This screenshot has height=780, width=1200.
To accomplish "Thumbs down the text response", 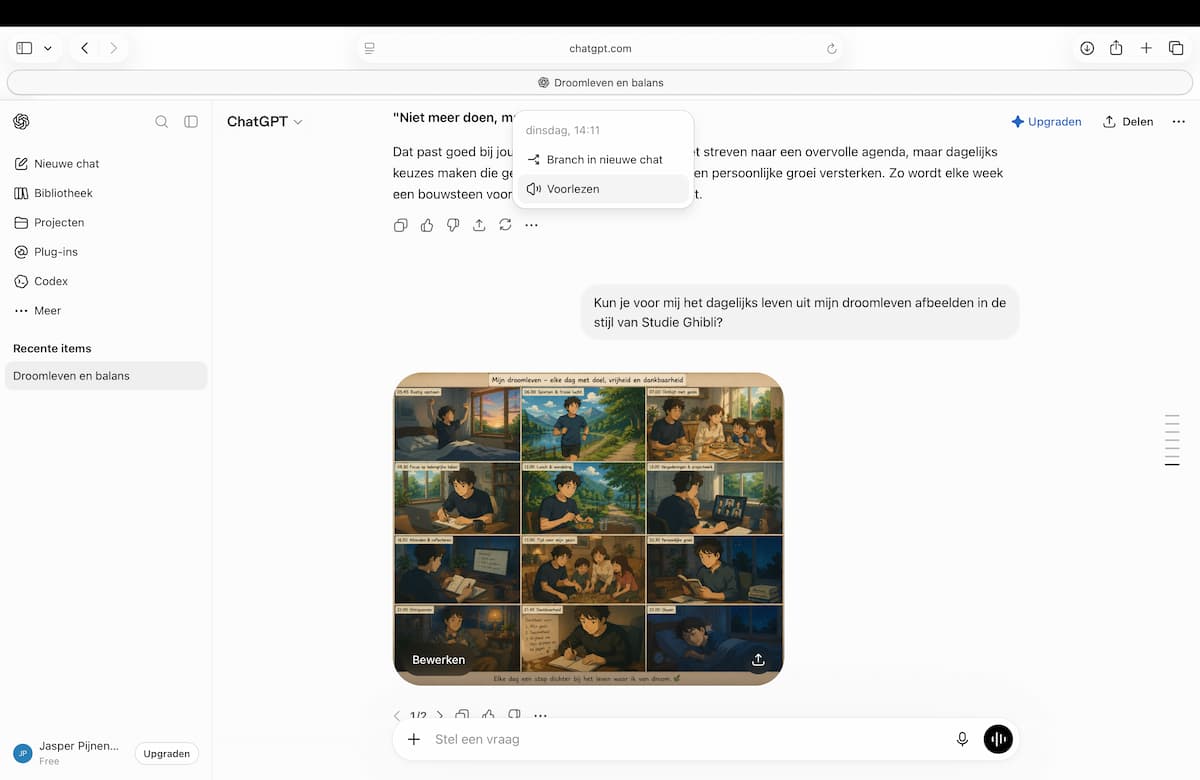I will [453, 226].
